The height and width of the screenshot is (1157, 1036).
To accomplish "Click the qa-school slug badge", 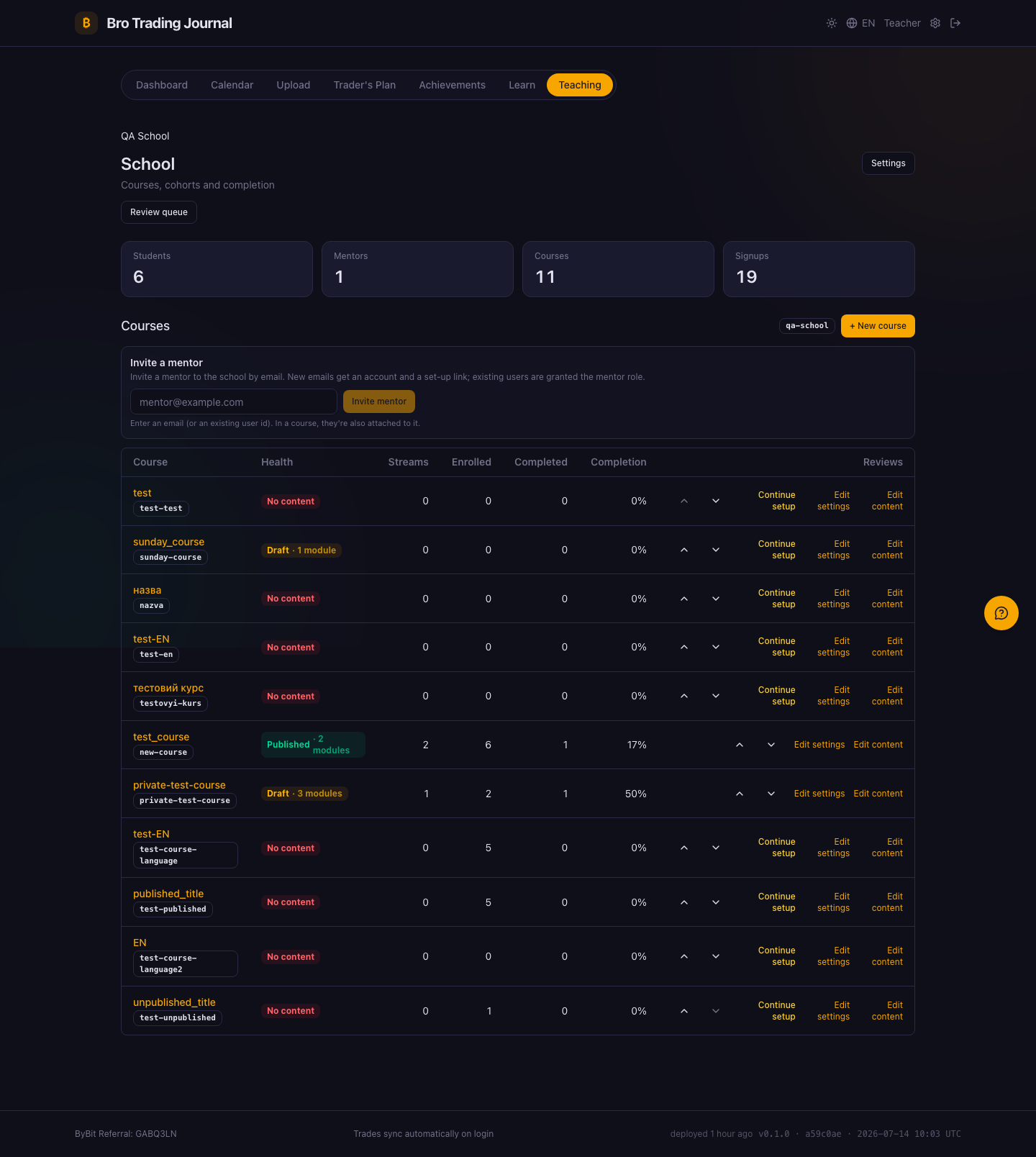I will click(807, 326).
